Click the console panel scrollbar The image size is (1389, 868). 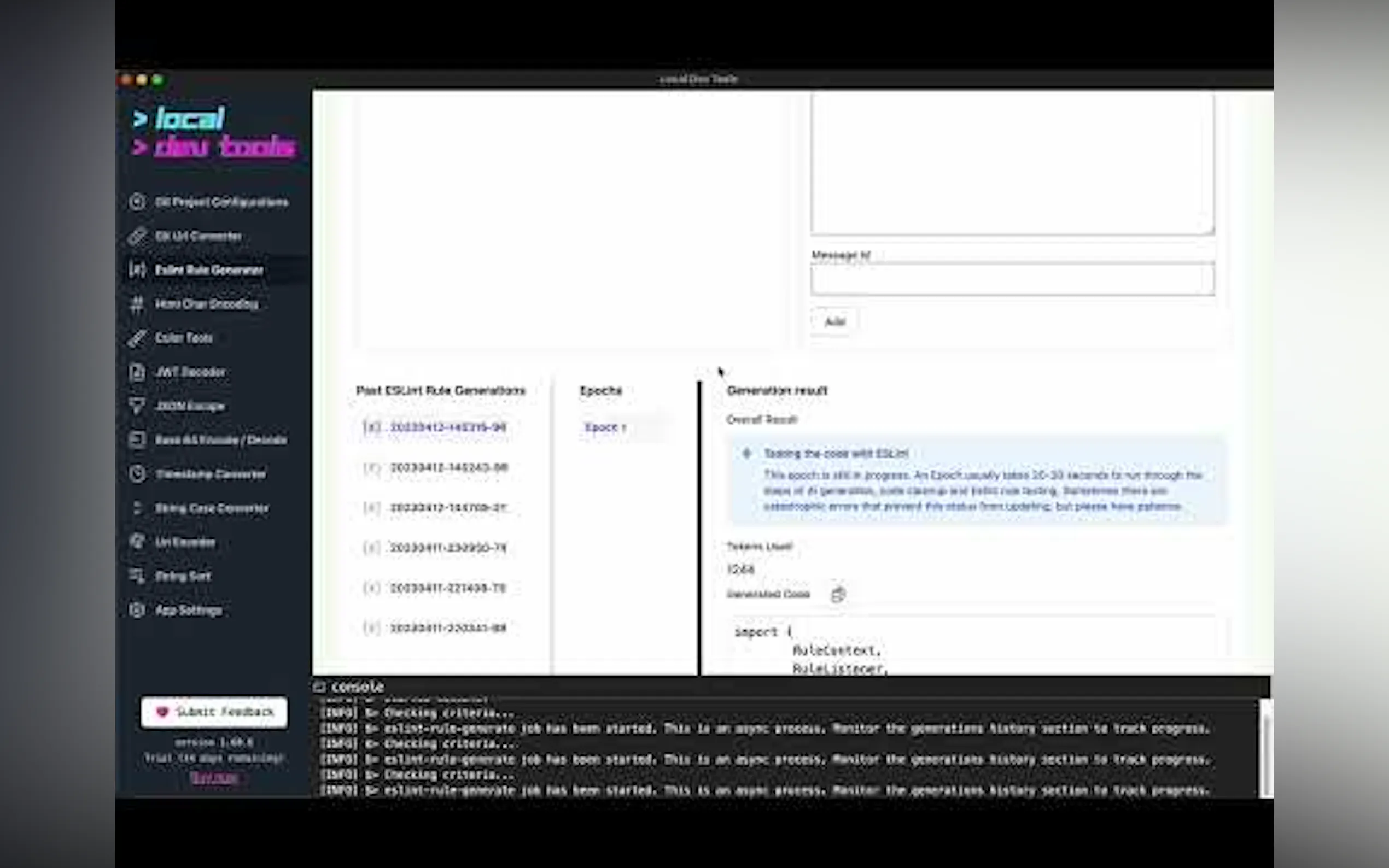point(1265,748)
